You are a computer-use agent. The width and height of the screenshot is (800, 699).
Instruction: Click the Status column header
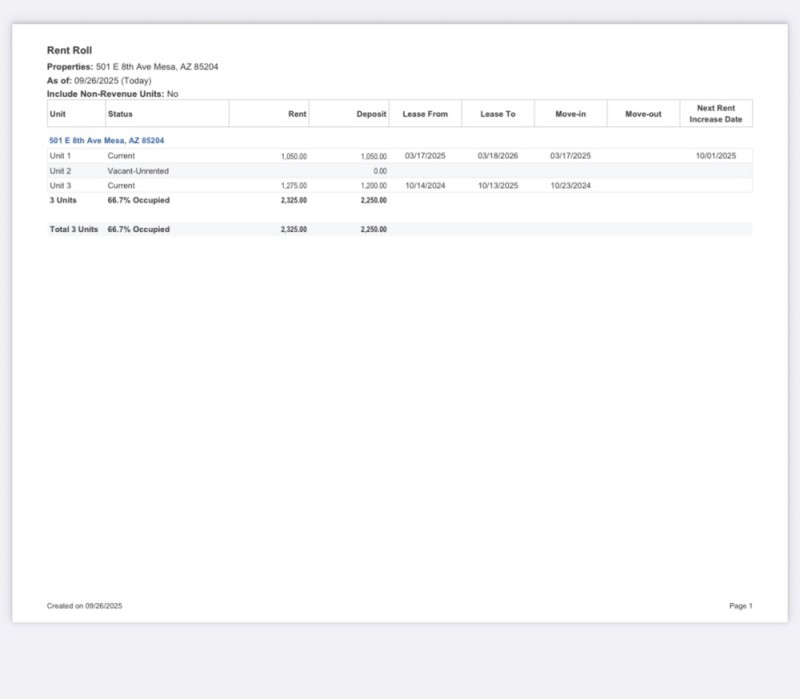tap(120, 114)
